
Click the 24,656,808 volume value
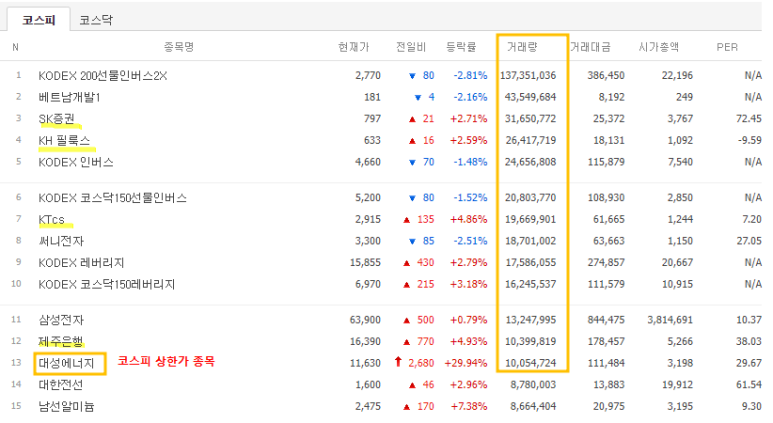tap(530, 162)
